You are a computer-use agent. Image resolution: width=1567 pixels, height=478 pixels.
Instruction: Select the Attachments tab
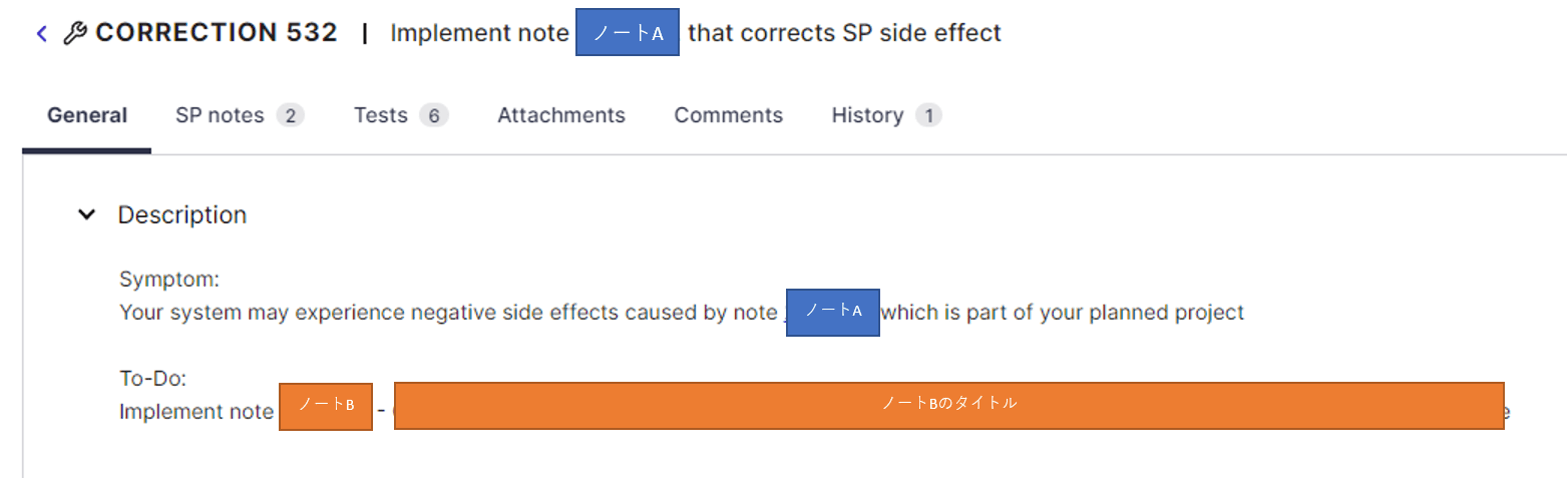click(x=561, y=115)
